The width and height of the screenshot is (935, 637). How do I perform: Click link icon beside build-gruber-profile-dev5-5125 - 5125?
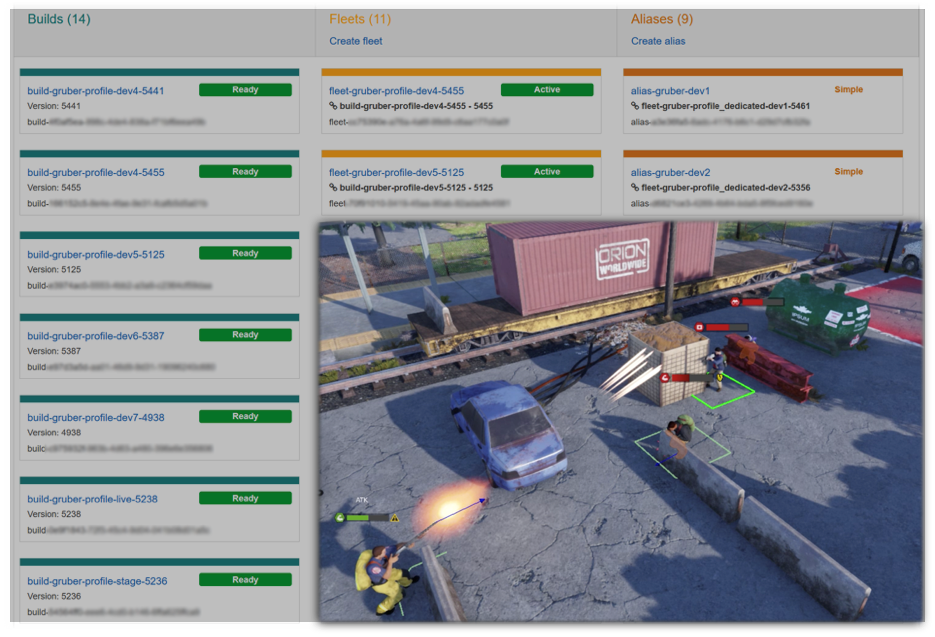pyautogui.click(x=333, y=187)
